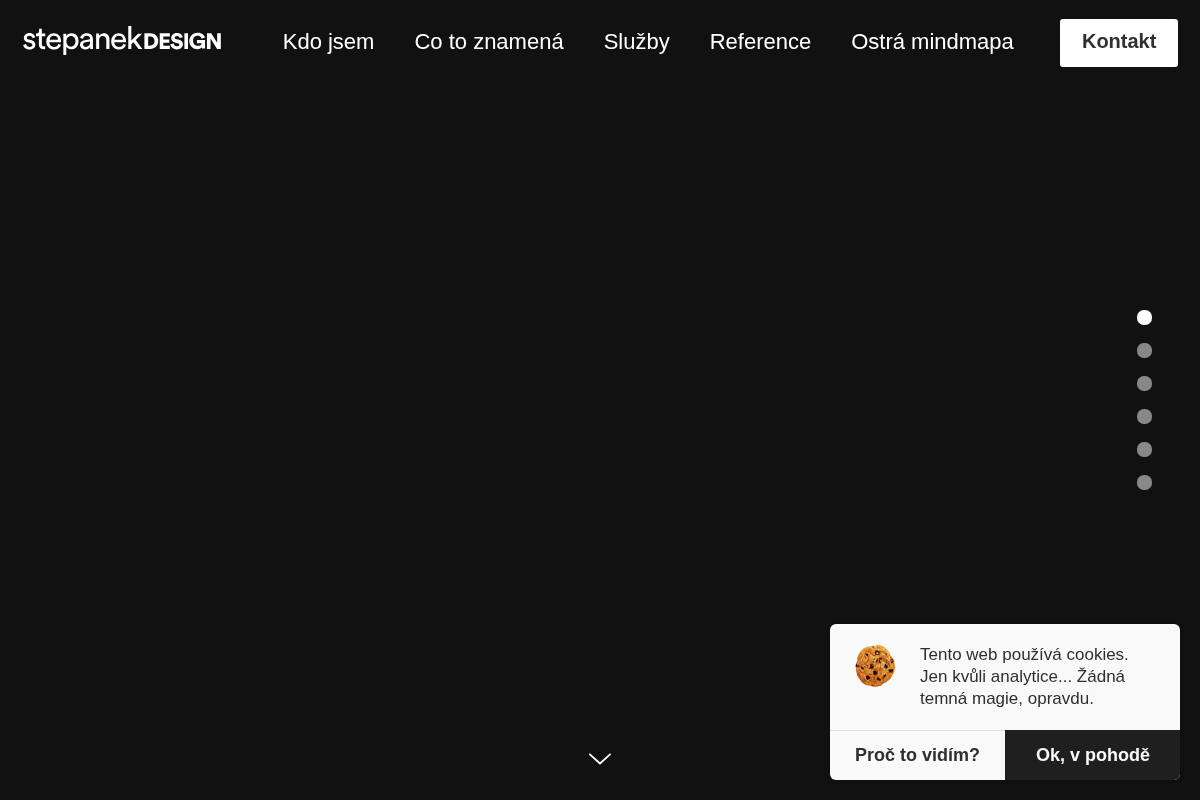
Task: Select the sixth section navigation dot
Action: pyautogui.click(x=1144, y=483)
